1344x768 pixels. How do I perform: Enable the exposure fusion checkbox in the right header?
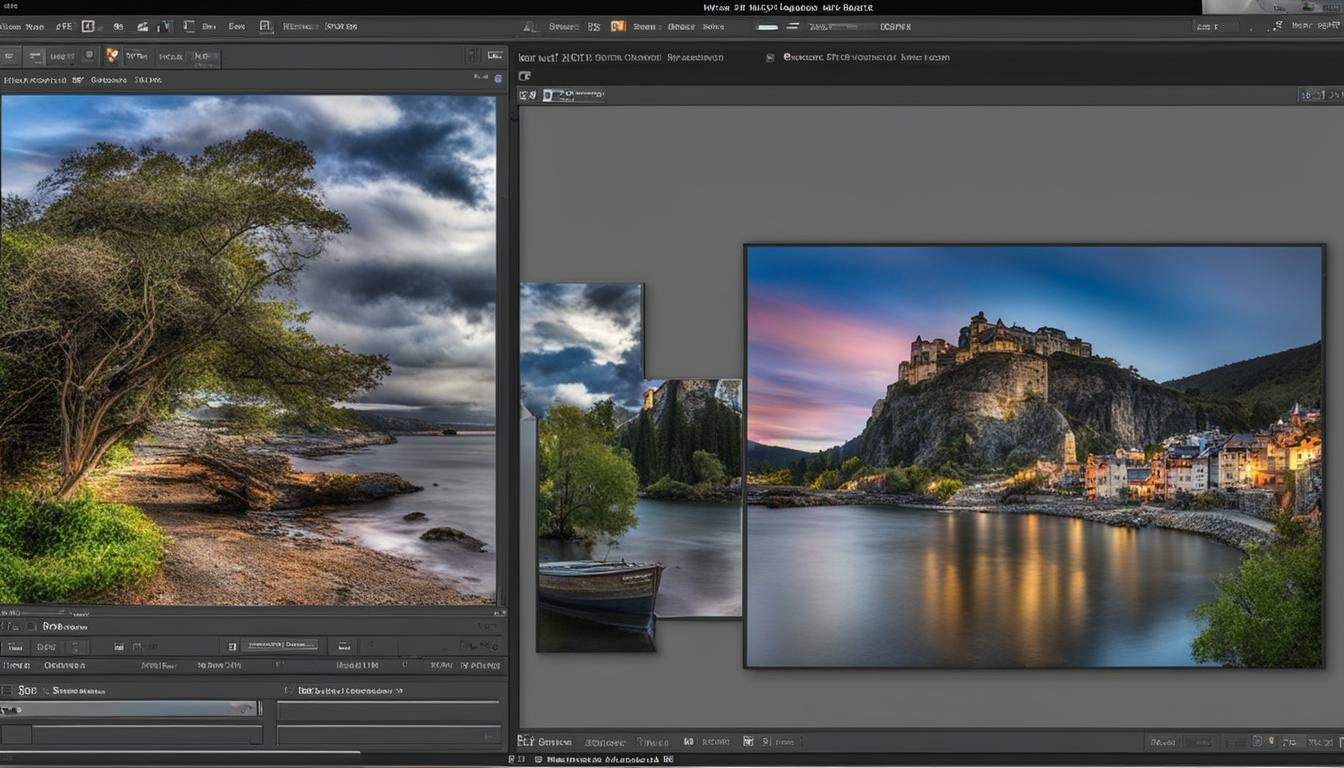click(769, 57)
